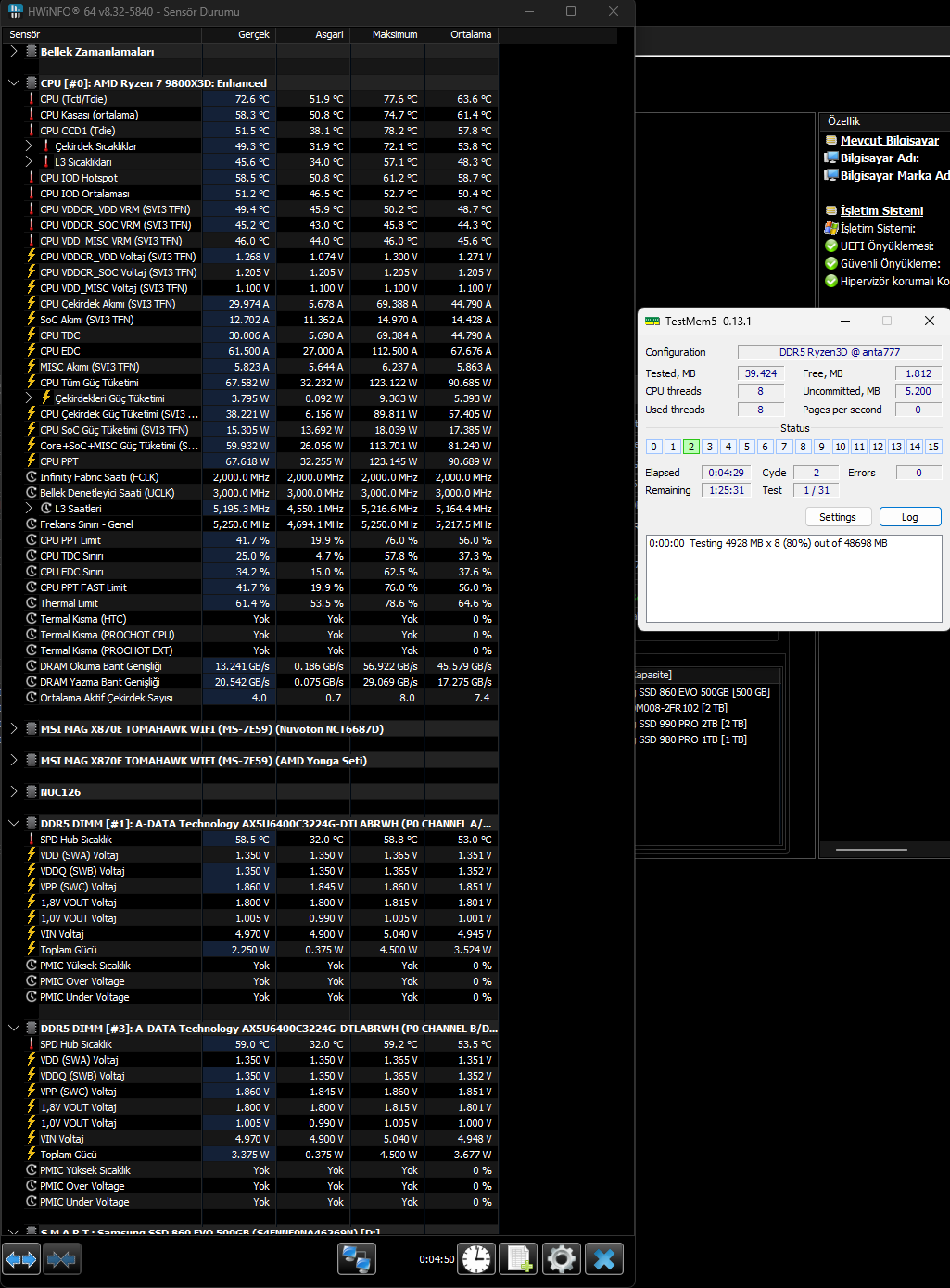Viewport: 950px width, 1288px height.
Task: Click the HWiNFO title bar app icon
Action: pos(15,11)
